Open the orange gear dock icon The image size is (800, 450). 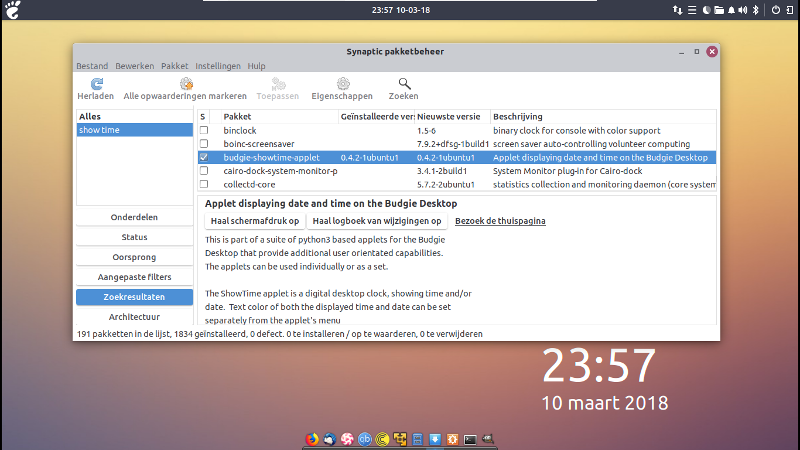(x=453, y=439)
